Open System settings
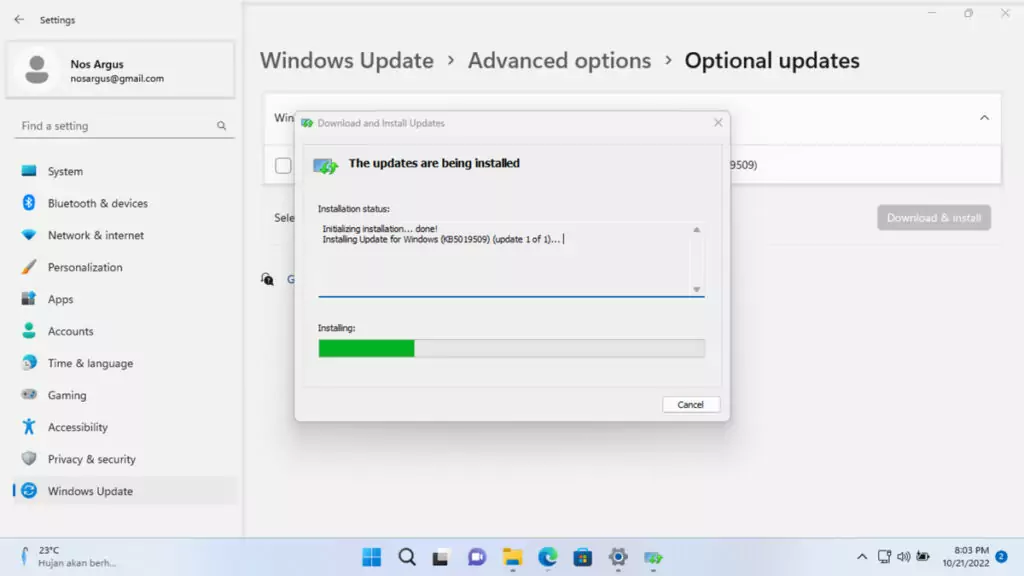The height and width of the screenshot is (576, 1024). [x=125, y=171]
